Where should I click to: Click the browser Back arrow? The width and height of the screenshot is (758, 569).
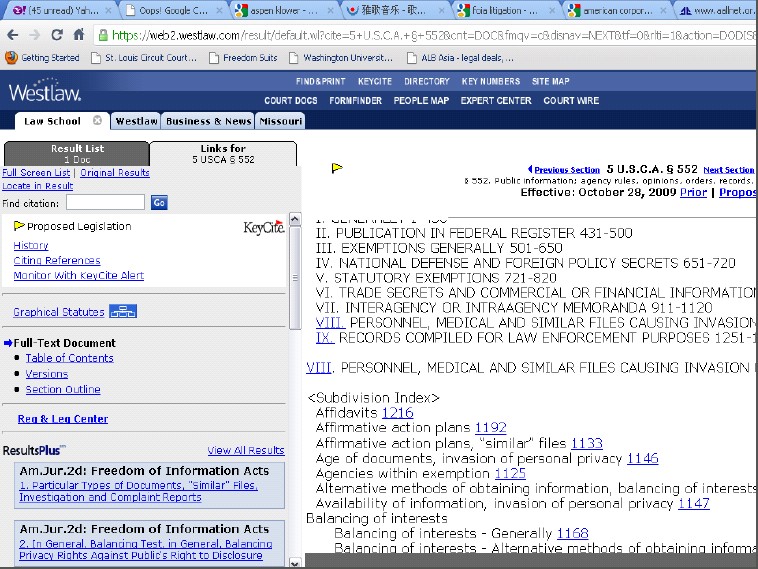[x=13, y=35]
